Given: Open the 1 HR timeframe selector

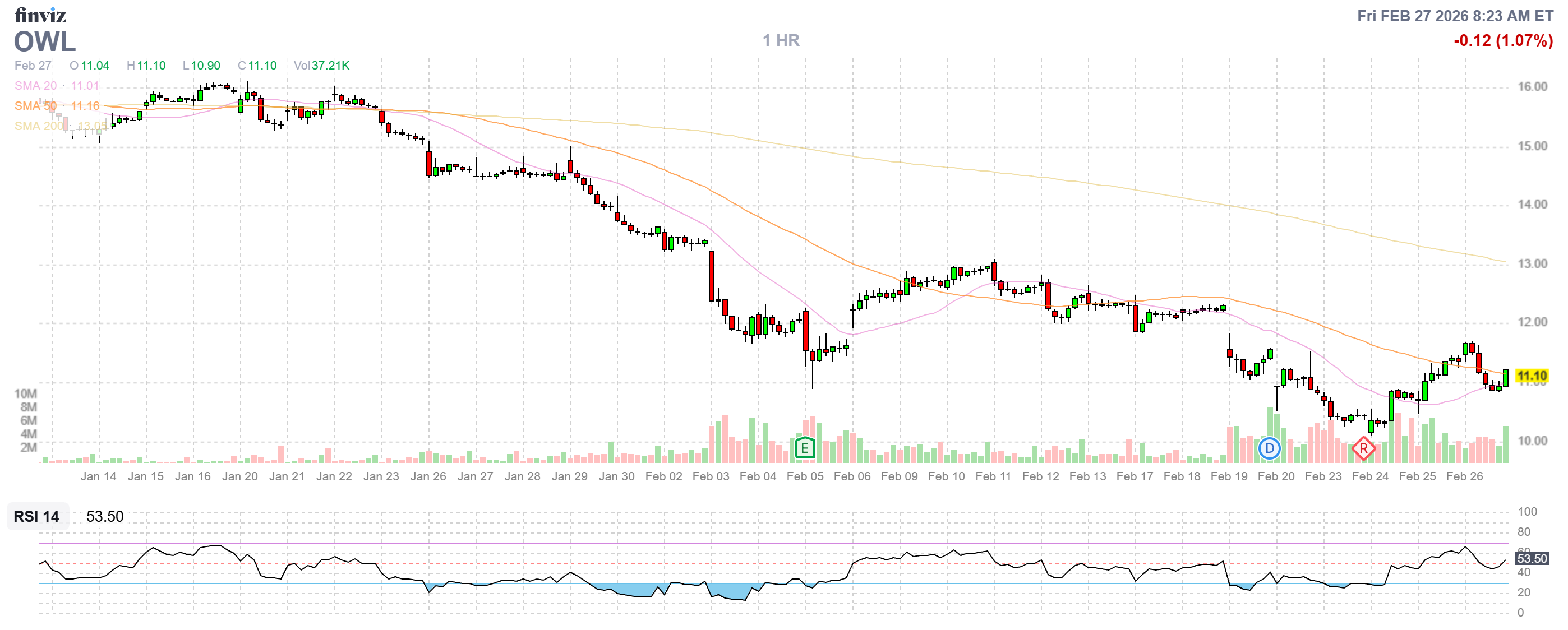Looking at the screenshot, I should click(781, 41).
